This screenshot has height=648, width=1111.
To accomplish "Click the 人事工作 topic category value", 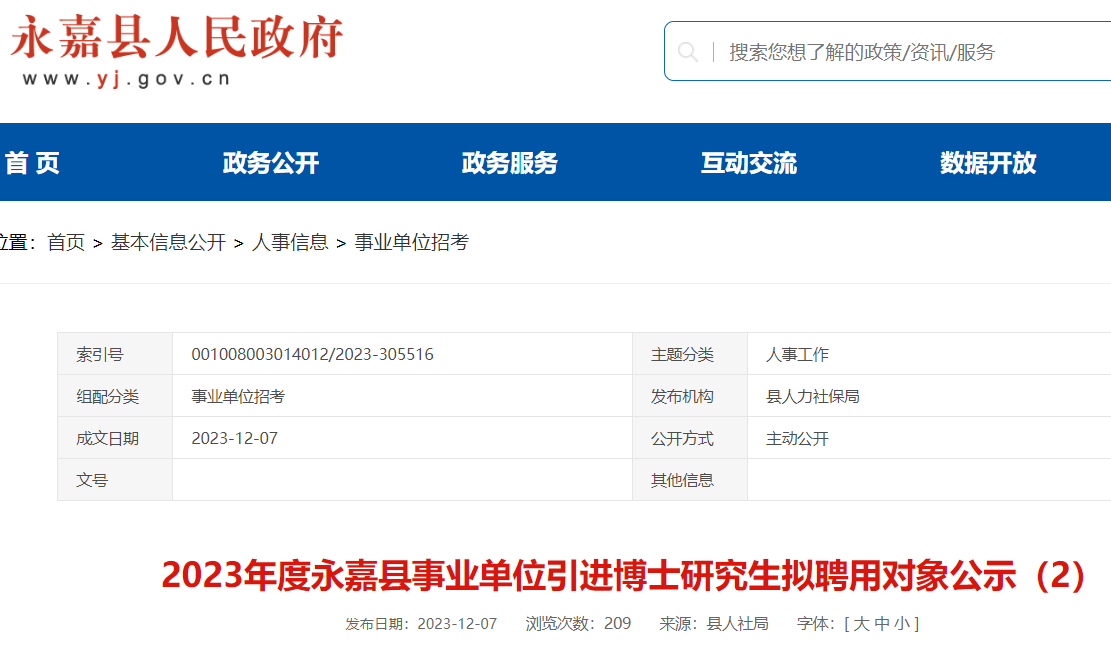I will coord(797,354).
